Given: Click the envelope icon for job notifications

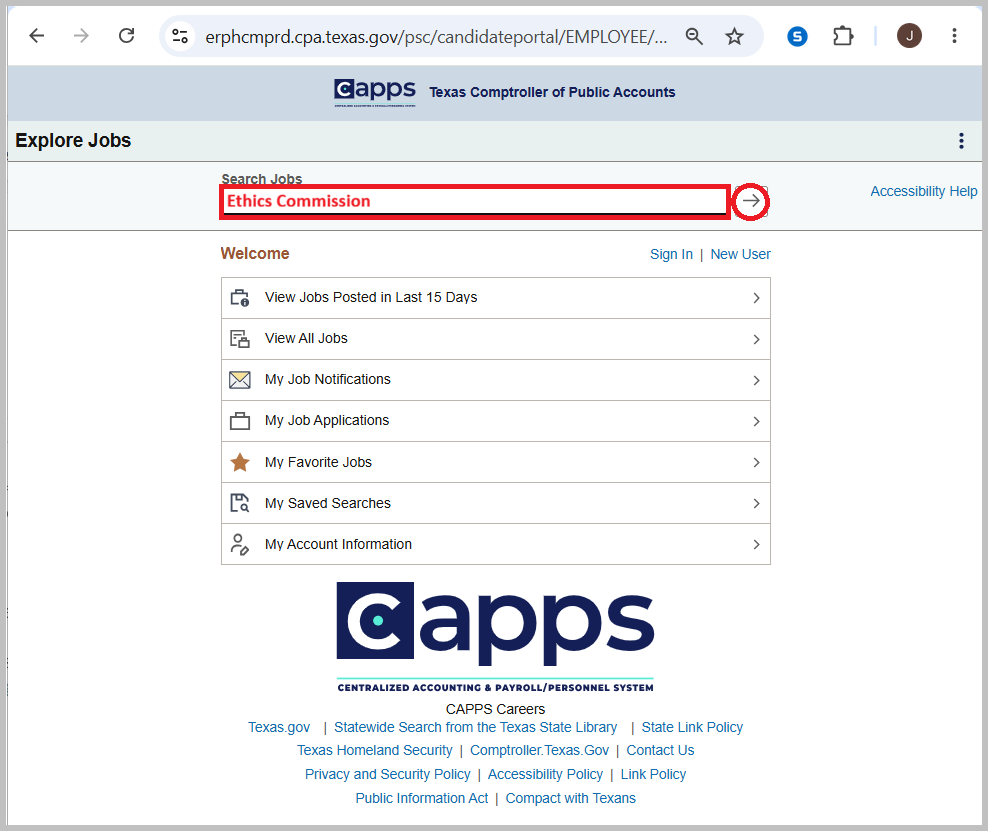Looking at the screenshot, I should [240, 380].
